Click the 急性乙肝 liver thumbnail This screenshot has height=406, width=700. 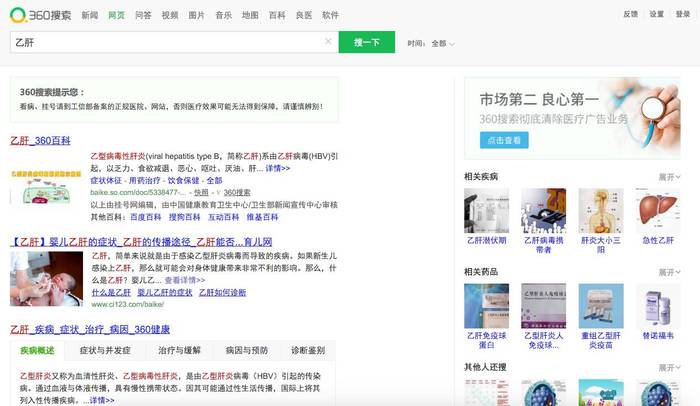click(x=658, y=211)
